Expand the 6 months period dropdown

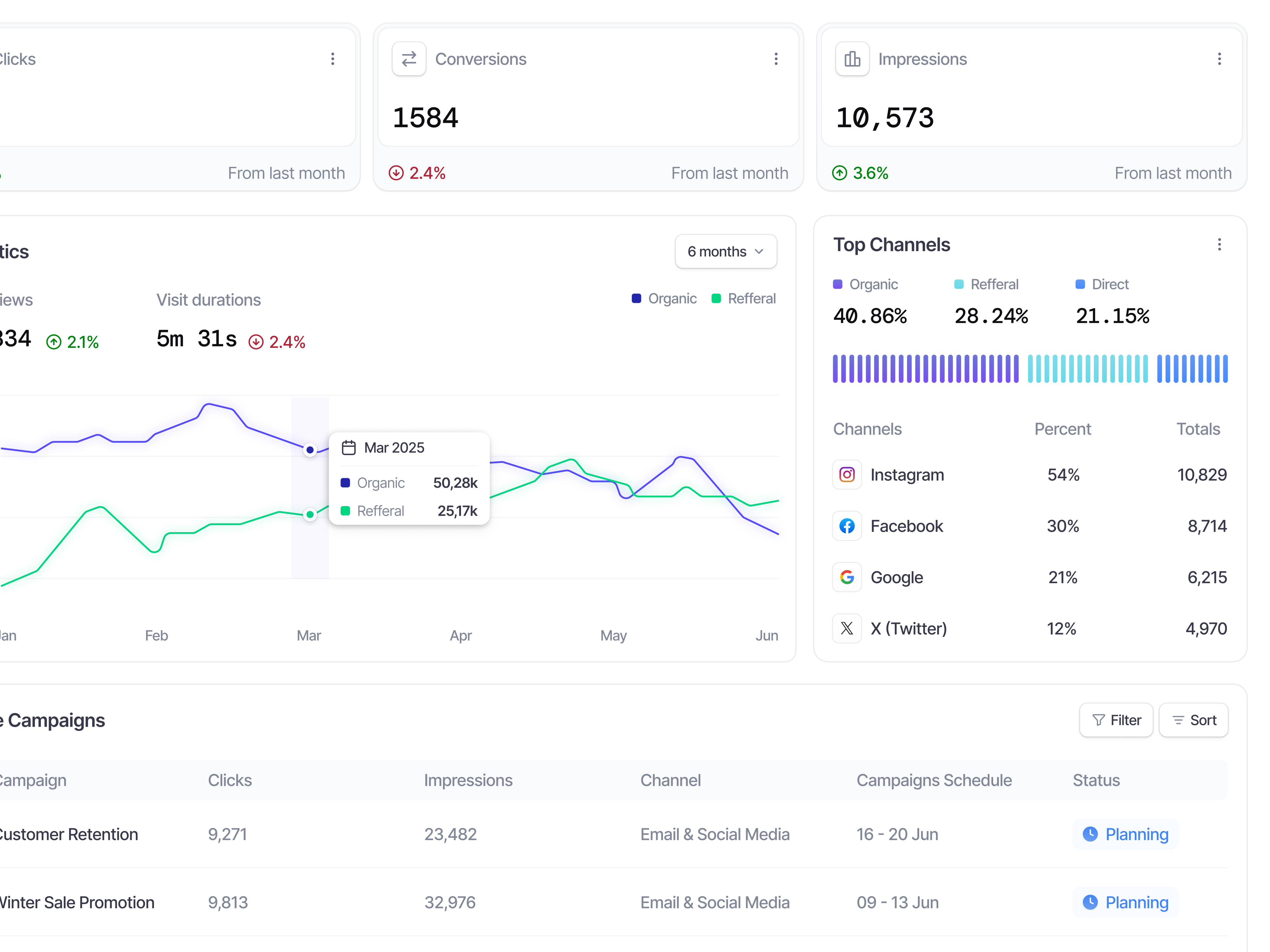tap(726, 251)
